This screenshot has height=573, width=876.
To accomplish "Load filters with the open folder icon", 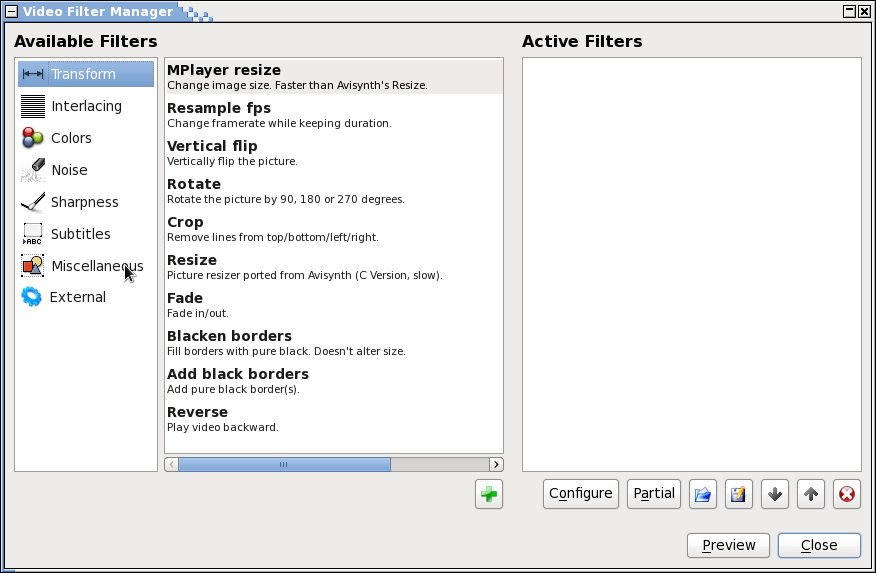I will tap(703, 494).
